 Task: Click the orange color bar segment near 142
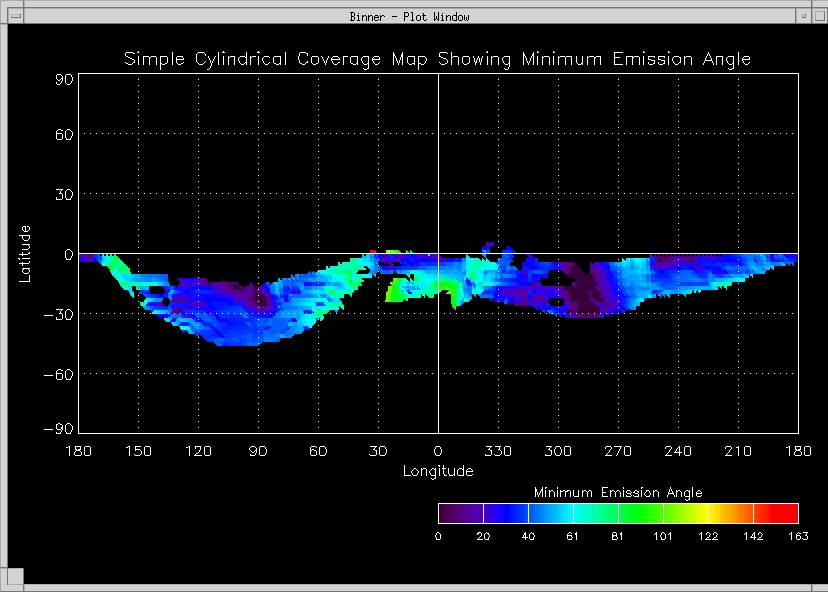pos(742,514)
